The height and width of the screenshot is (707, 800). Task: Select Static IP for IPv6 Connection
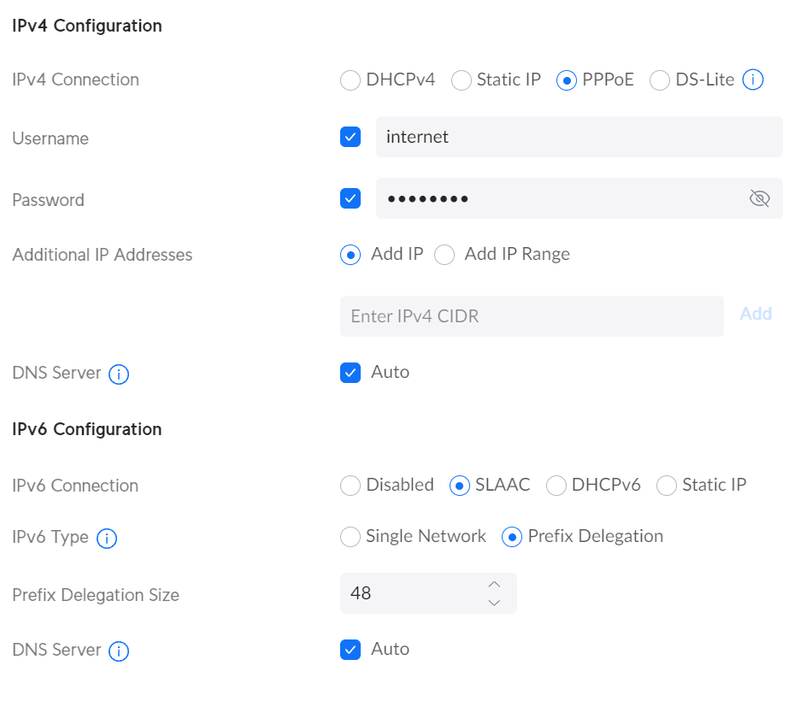[666, 485]
